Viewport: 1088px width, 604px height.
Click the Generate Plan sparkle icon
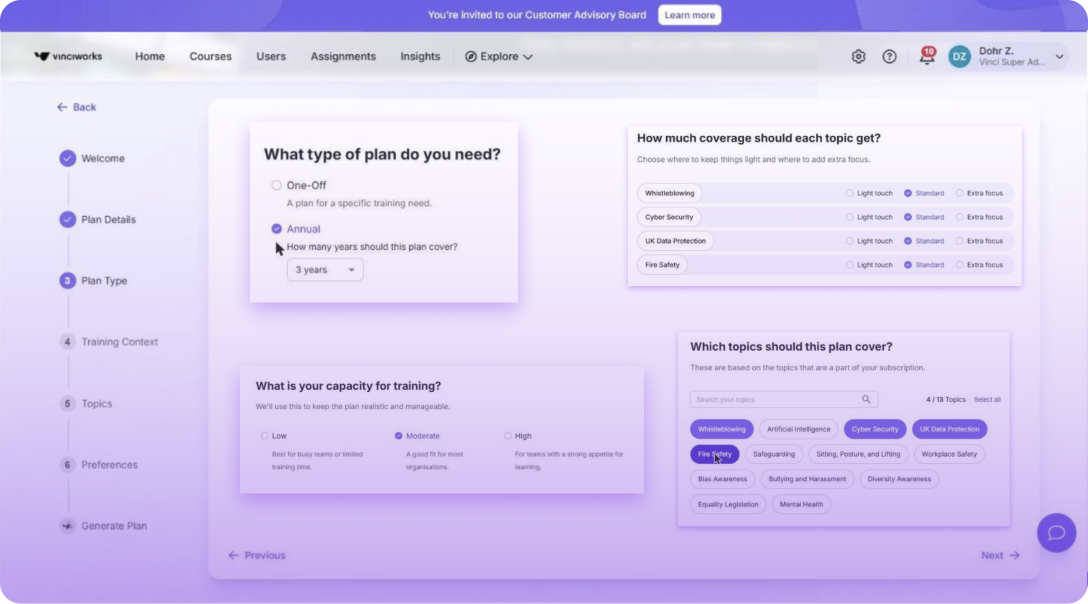click(67, 526)
